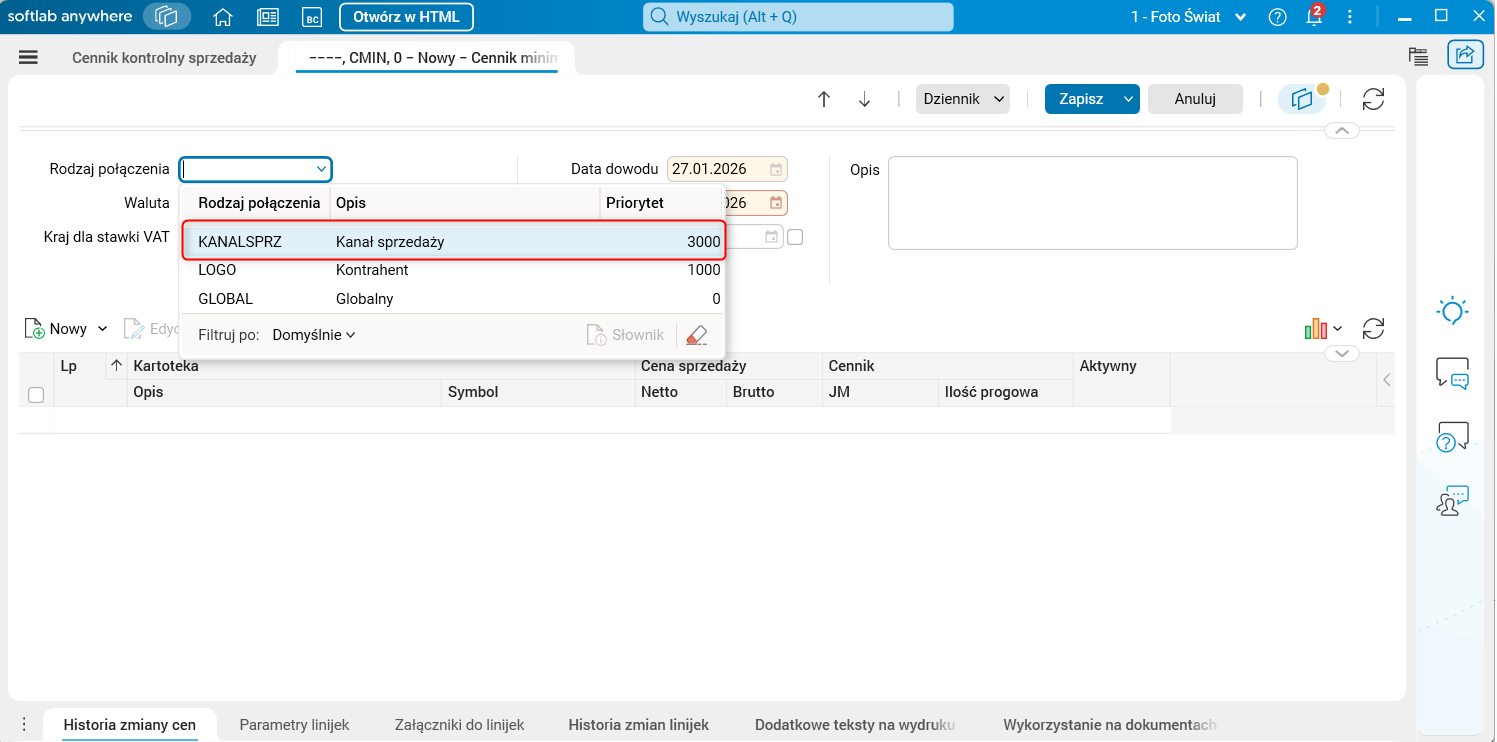Click the refresh icon next to Anuluj

click(x=1374, y=99)
